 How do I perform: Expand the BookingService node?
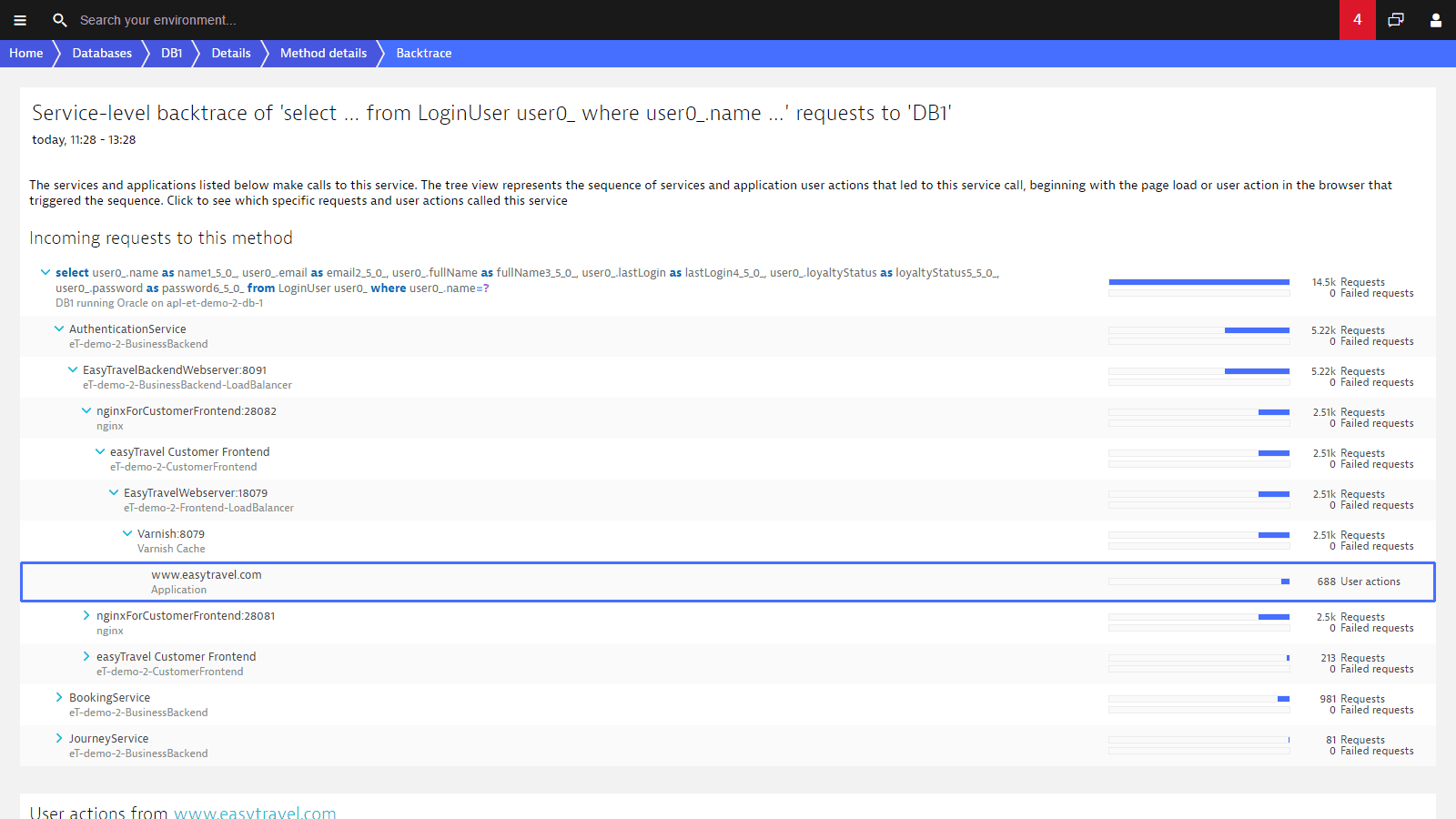tap(59, 697)
